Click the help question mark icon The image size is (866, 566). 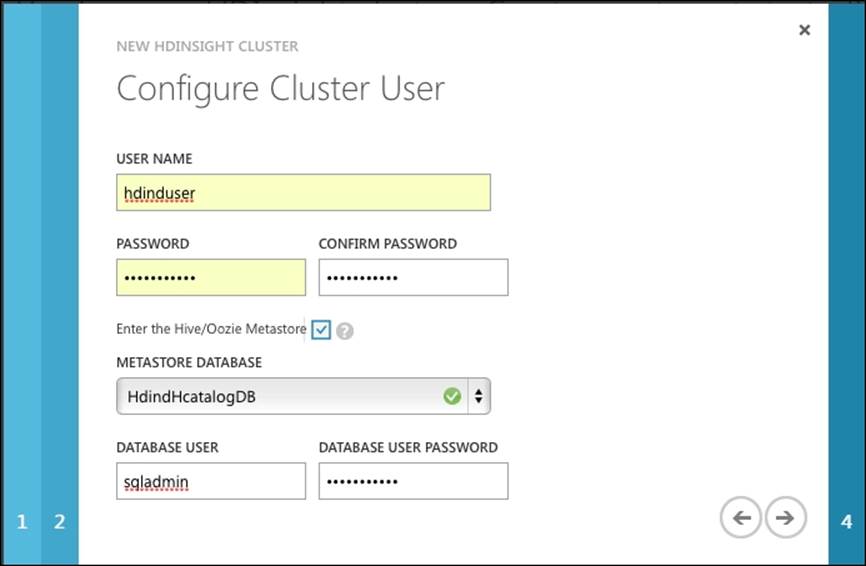(345, 331)
